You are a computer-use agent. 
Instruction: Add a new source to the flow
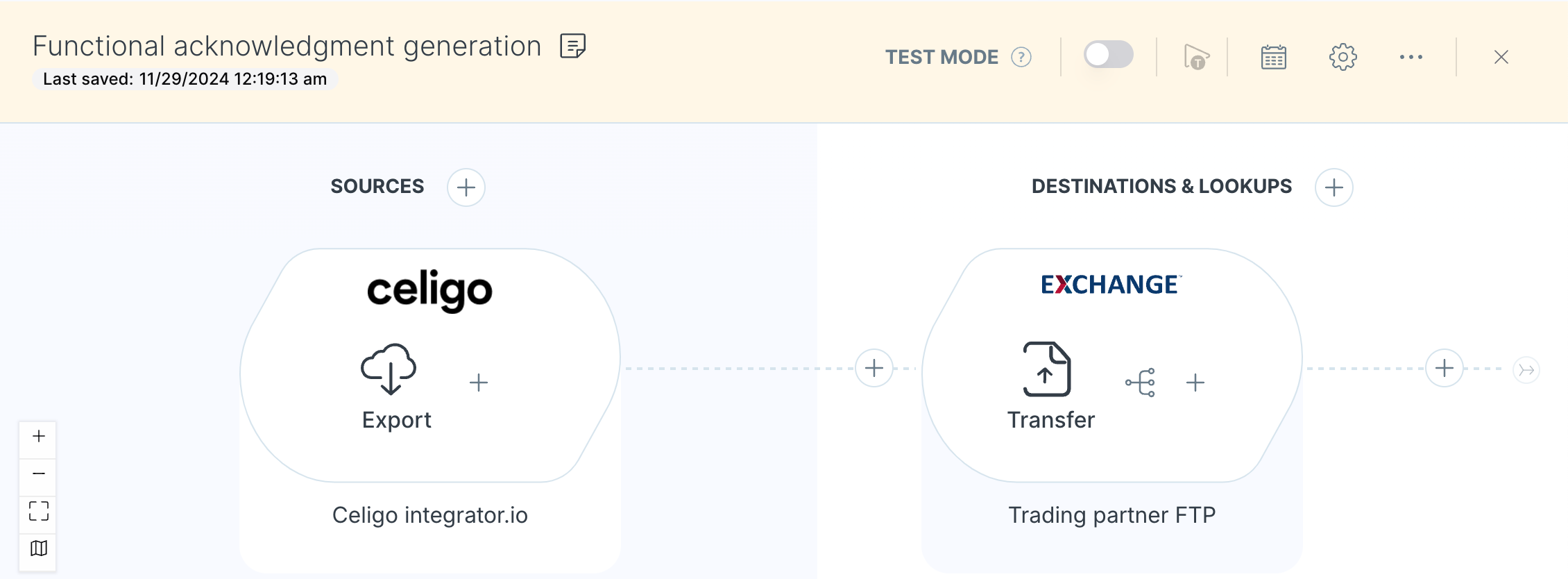(466, 187)
